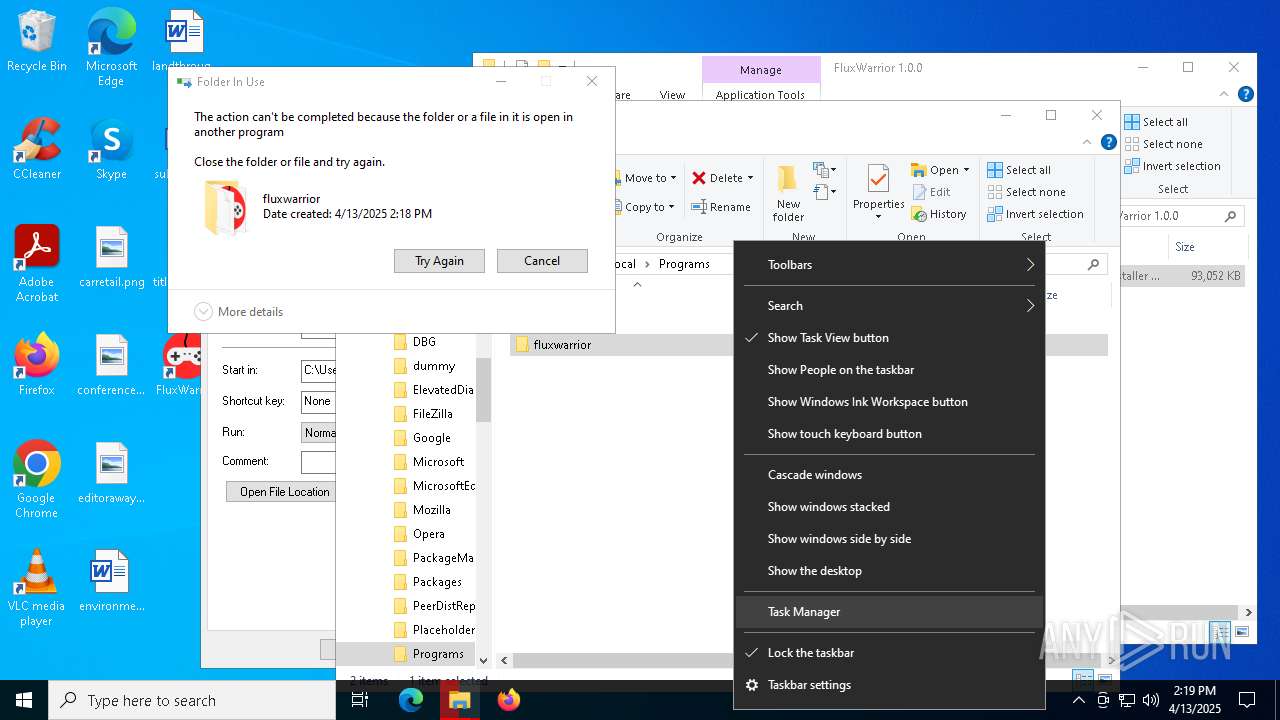Enable Show touch keyboard button
Image resolution: width=1280 pixels, height=720 pixels.
pos(889,434)
